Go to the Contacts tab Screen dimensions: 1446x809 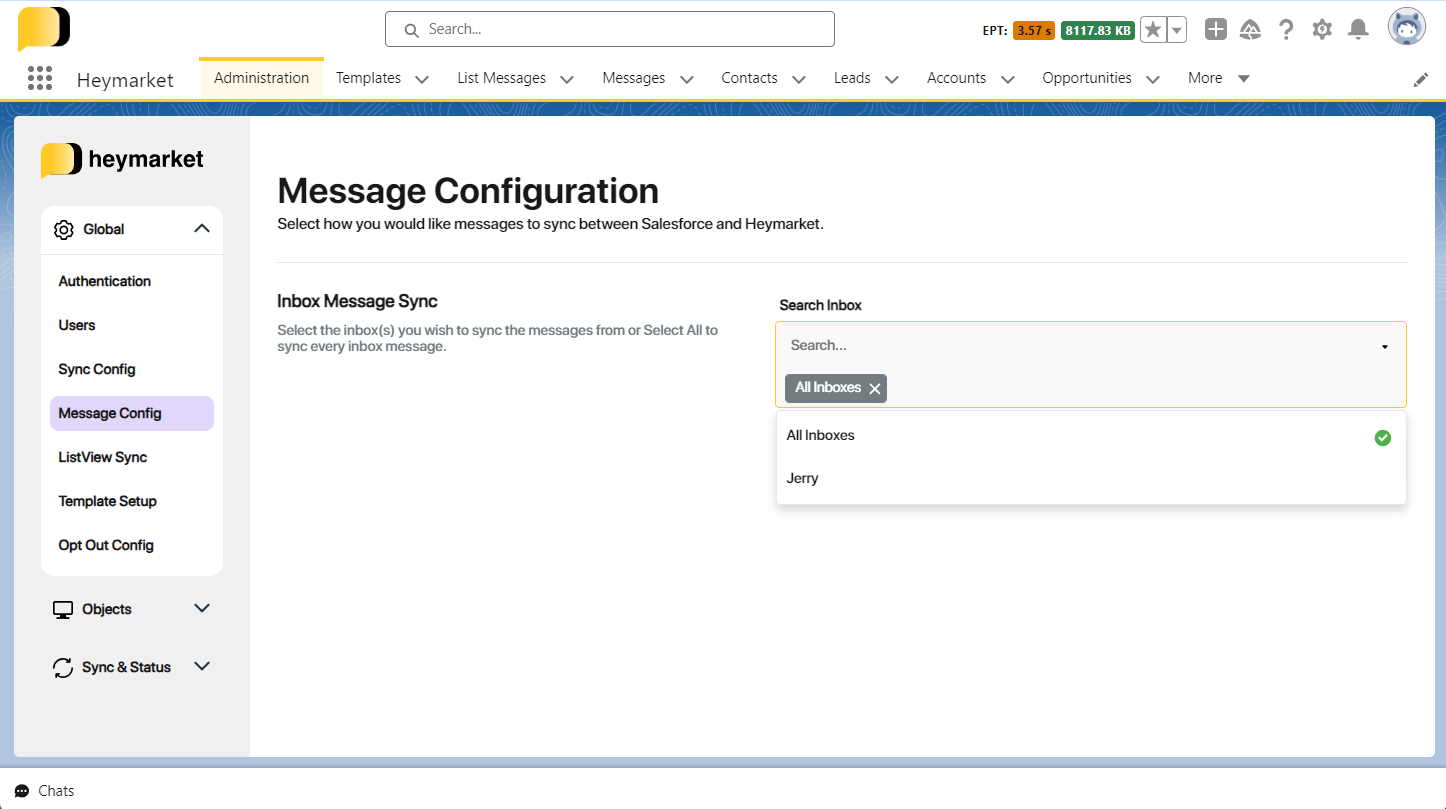[749, 78]
